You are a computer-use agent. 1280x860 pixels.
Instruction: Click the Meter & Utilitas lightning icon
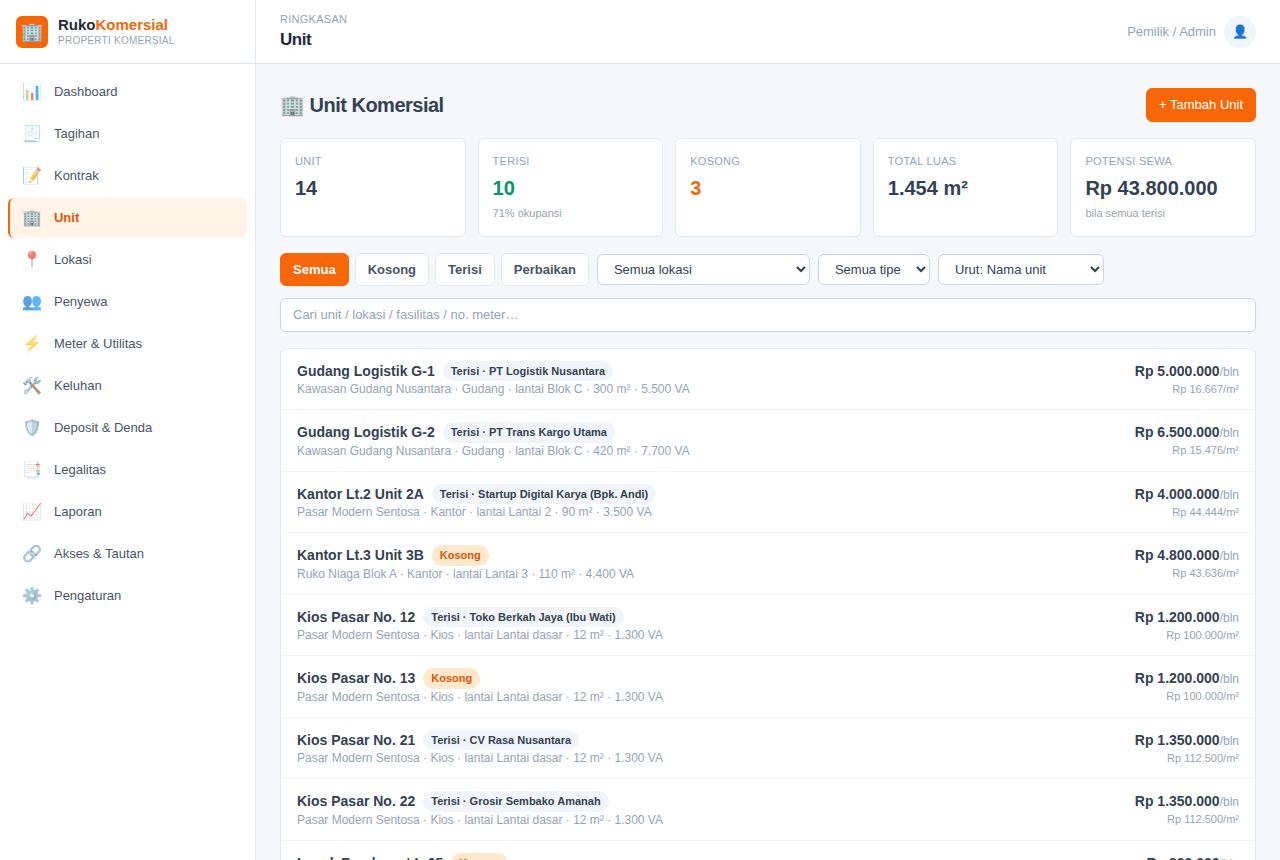click(x=32, y=344)
